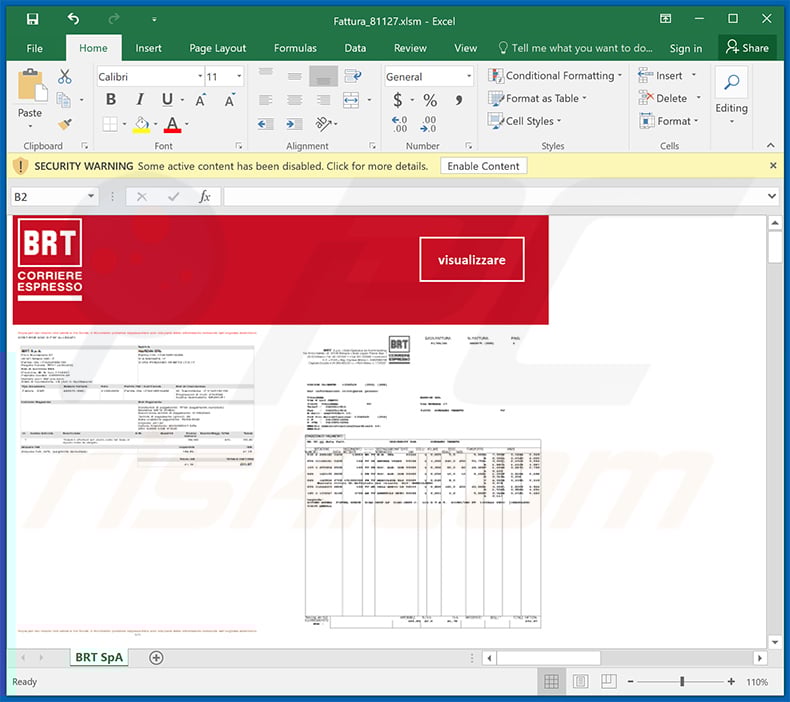Decrease decimal places
790x702 pixels.
click(428, 124)
